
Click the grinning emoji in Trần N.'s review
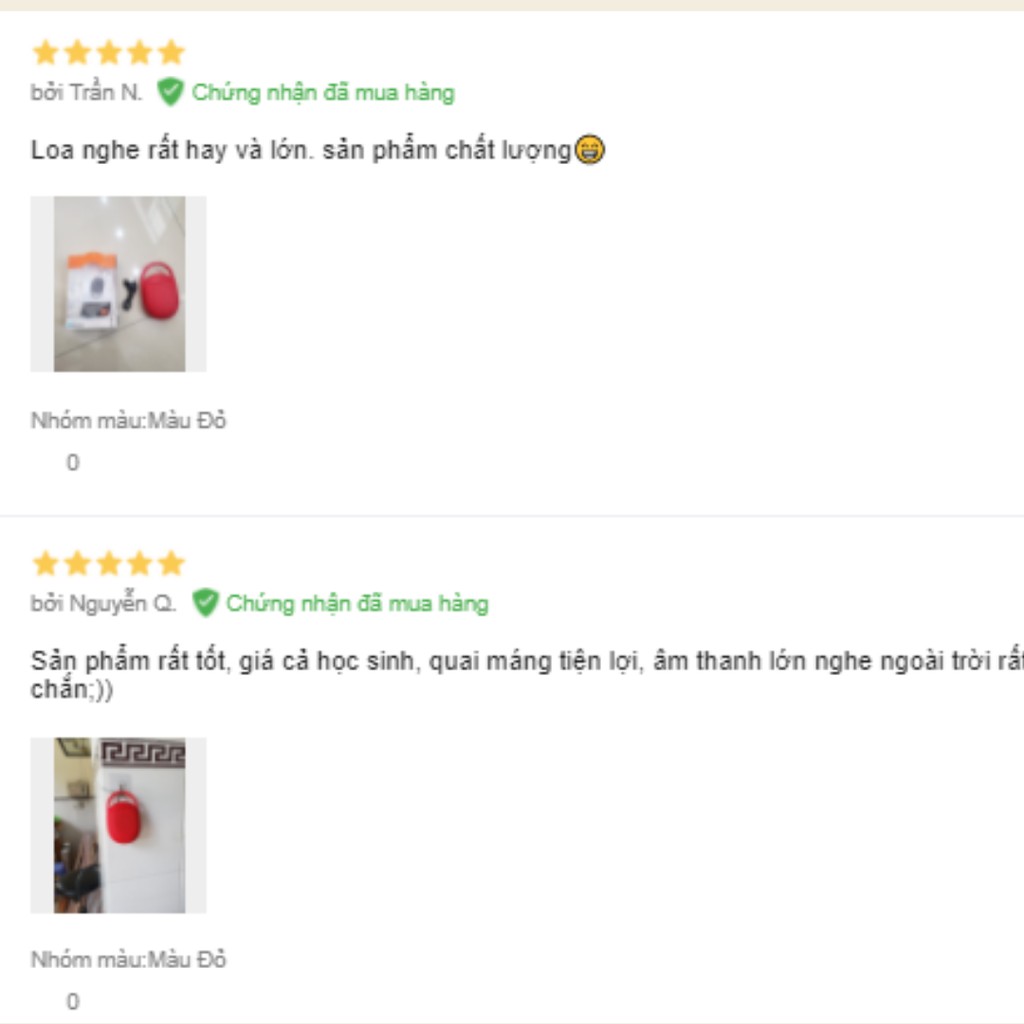[590, 150]
